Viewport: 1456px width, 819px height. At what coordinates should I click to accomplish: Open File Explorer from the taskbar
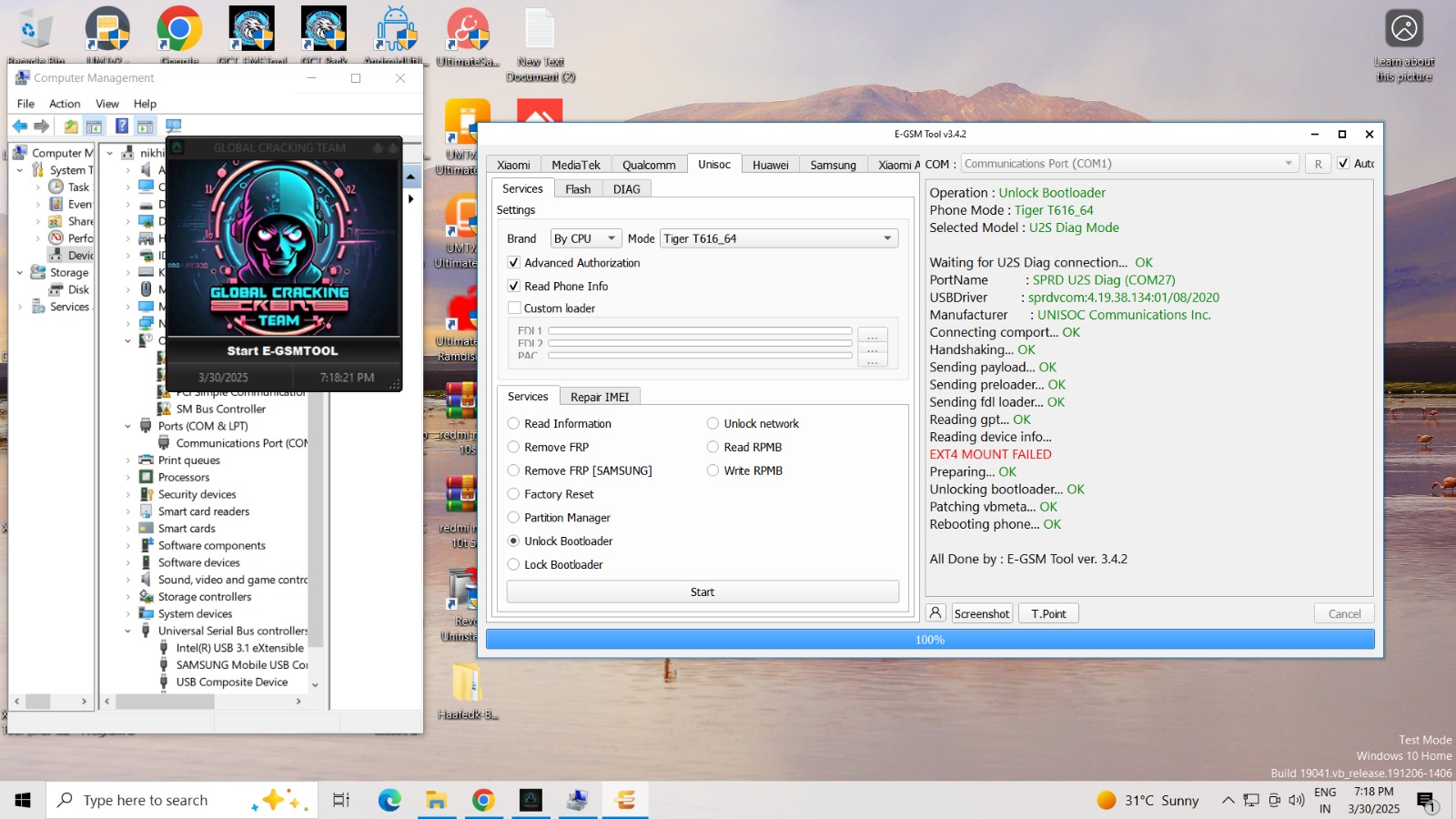tap(437, 800)
